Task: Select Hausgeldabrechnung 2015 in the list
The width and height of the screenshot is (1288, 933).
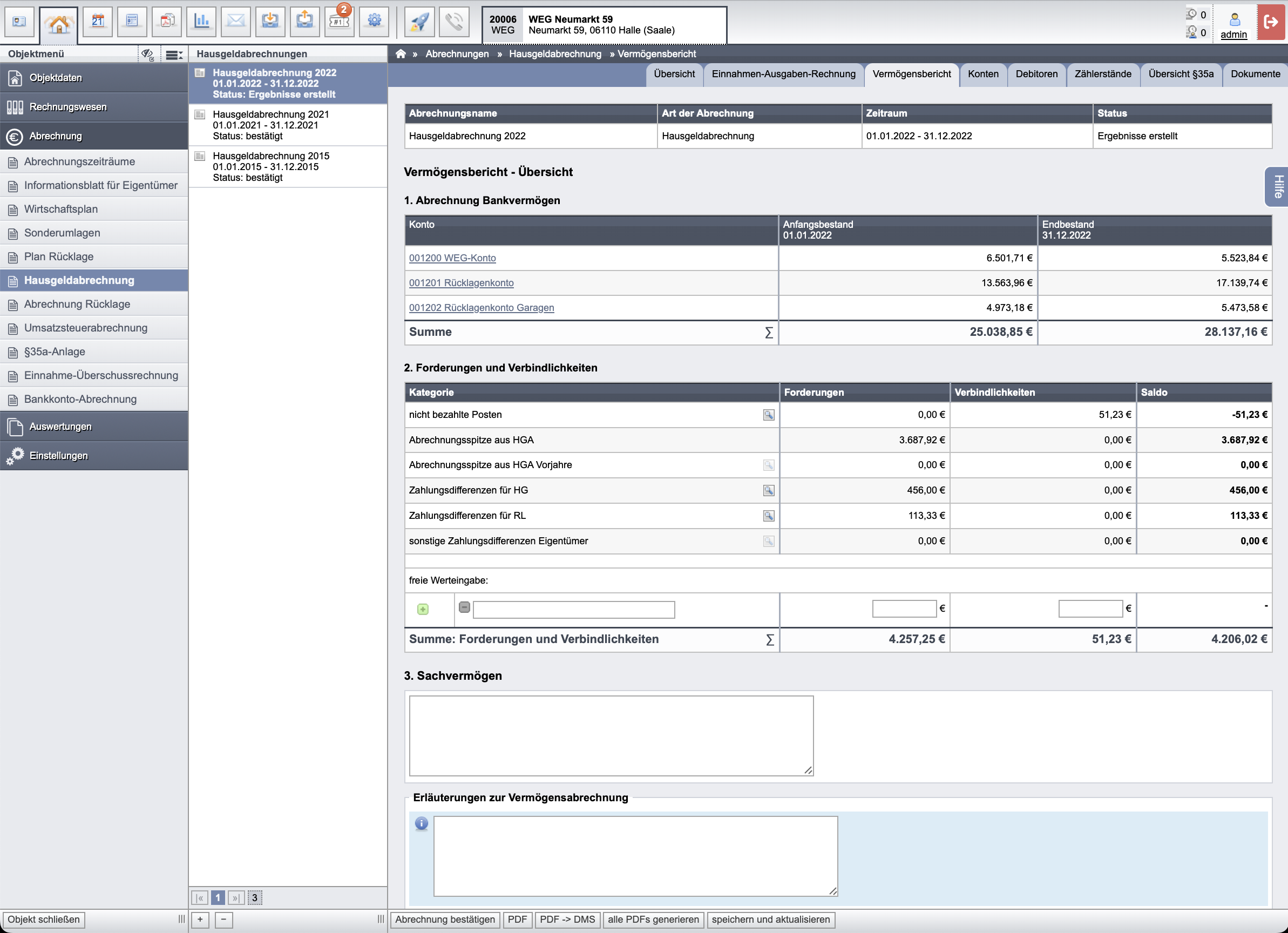Action: tap(288, 167)
